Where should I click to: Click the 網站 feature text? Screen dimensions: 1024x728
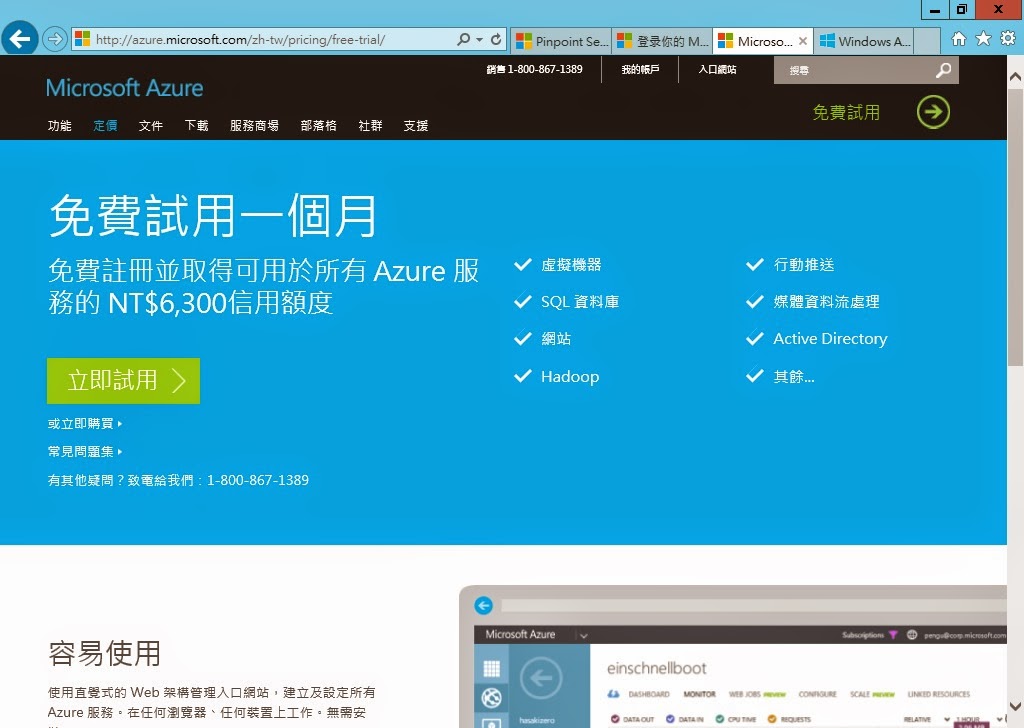pyautogui.click(x=556, y=338)
